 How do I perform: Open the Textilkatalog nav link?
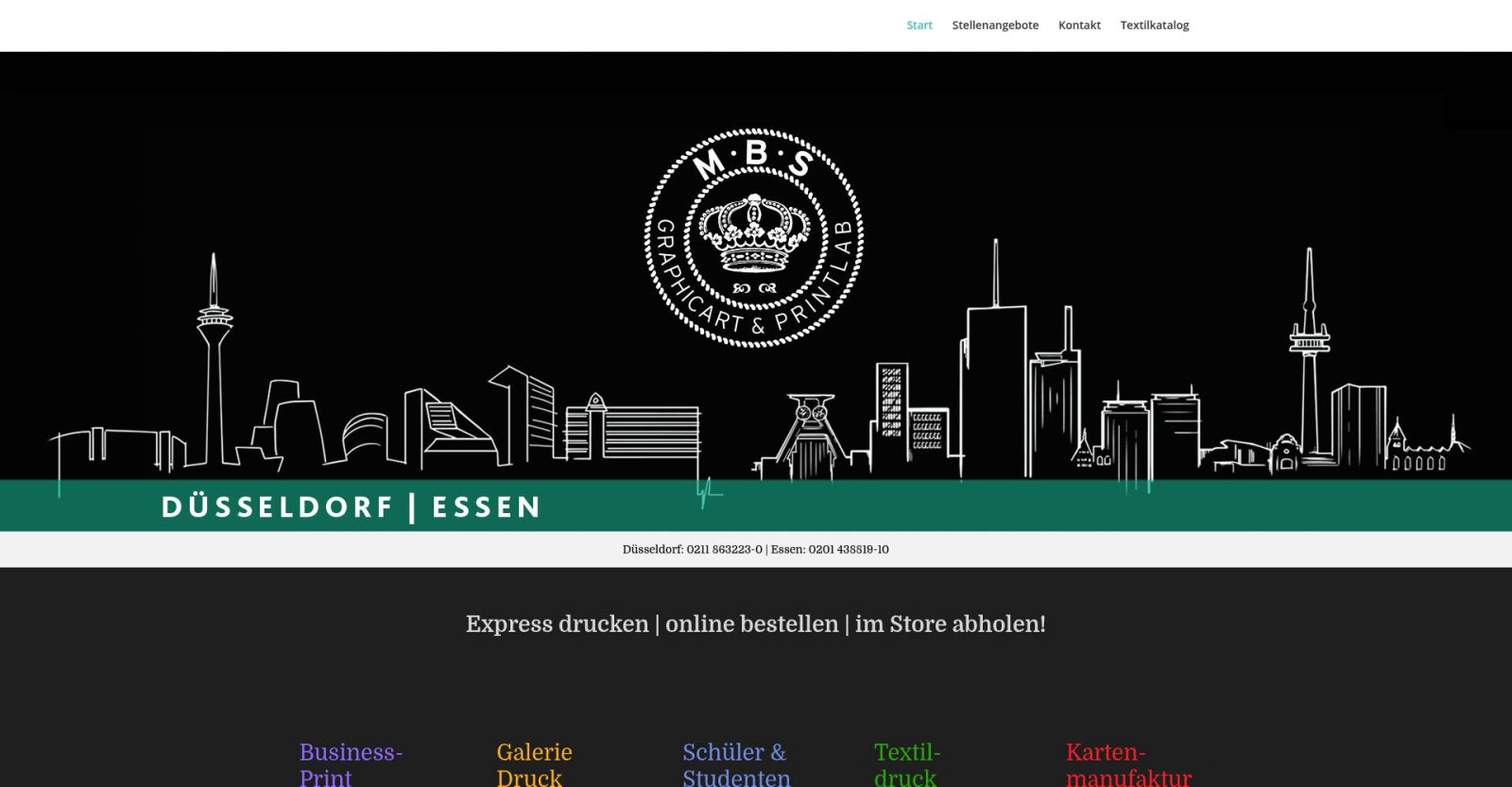point(1154,26)
